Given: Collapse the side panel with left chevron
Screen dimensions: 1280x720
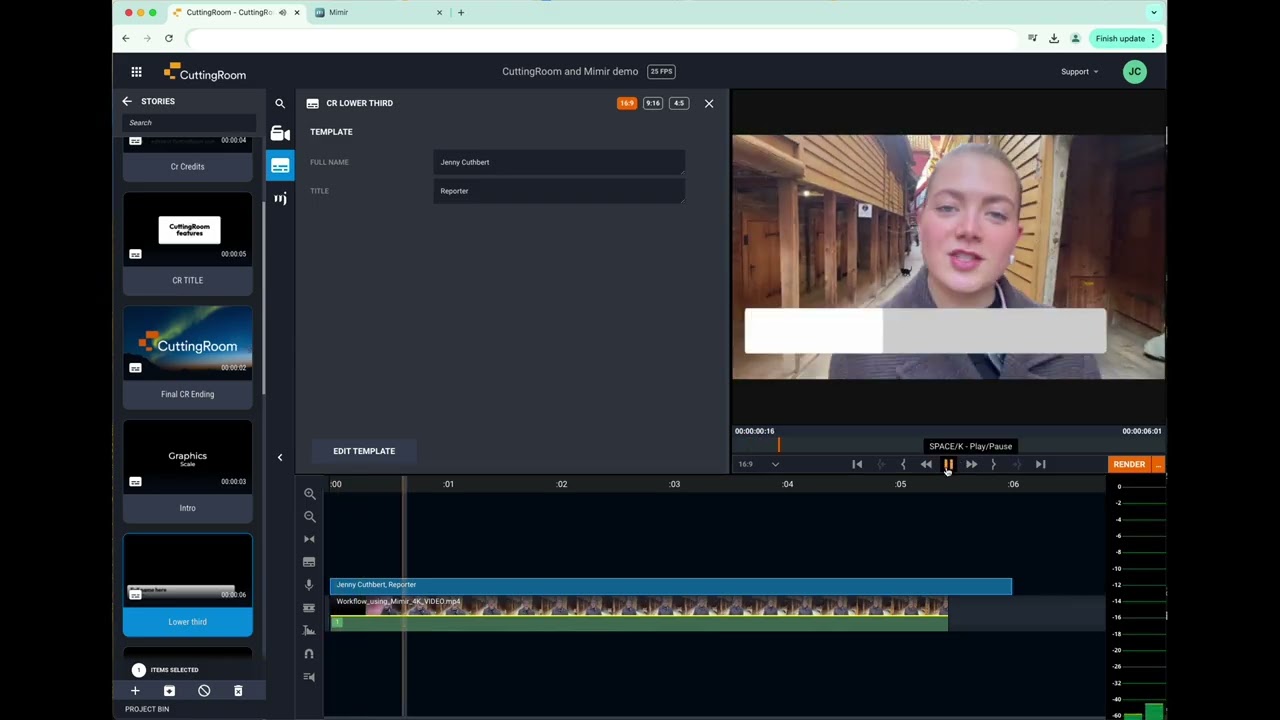Looking at the screenshot, I should (280, 457).
